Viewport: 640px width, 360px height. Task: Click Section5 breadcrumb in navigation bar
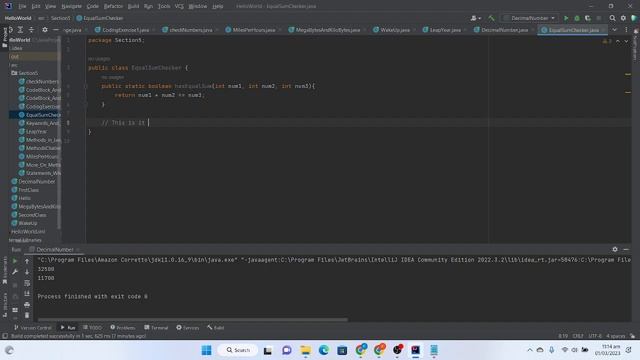tap(60, 18)
